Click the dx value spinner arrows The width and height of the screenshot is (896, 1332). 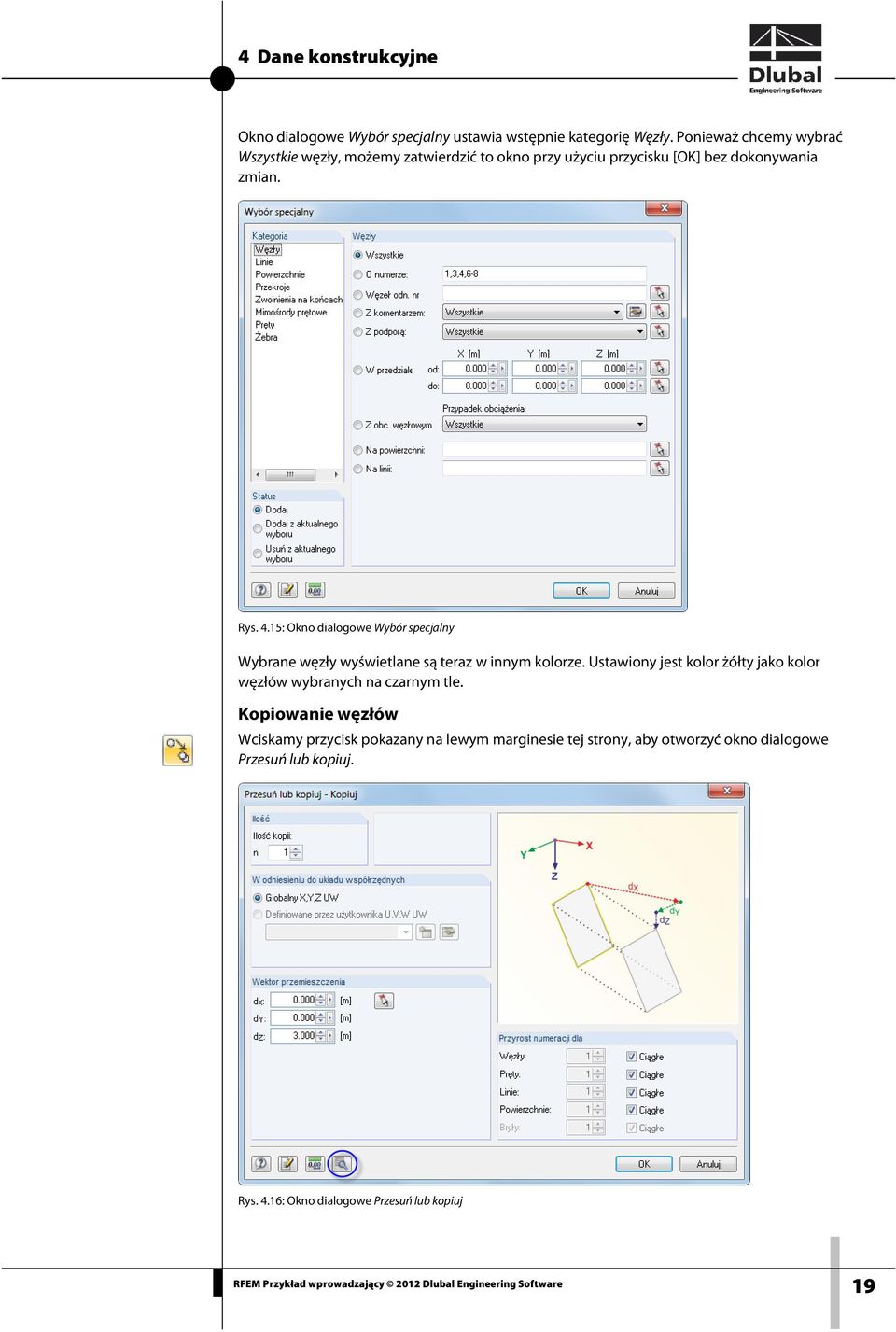(321, 1000)
